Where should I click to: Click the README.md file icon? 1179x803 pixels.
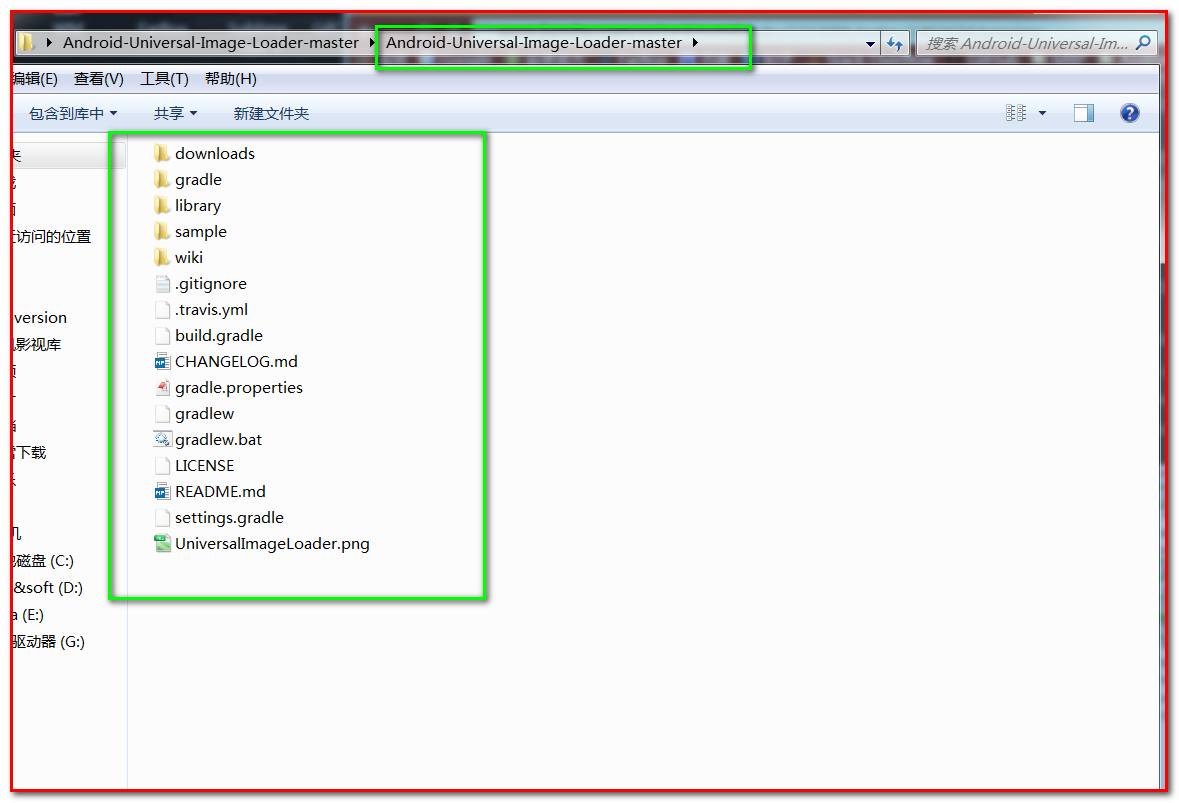click(162, 492)
